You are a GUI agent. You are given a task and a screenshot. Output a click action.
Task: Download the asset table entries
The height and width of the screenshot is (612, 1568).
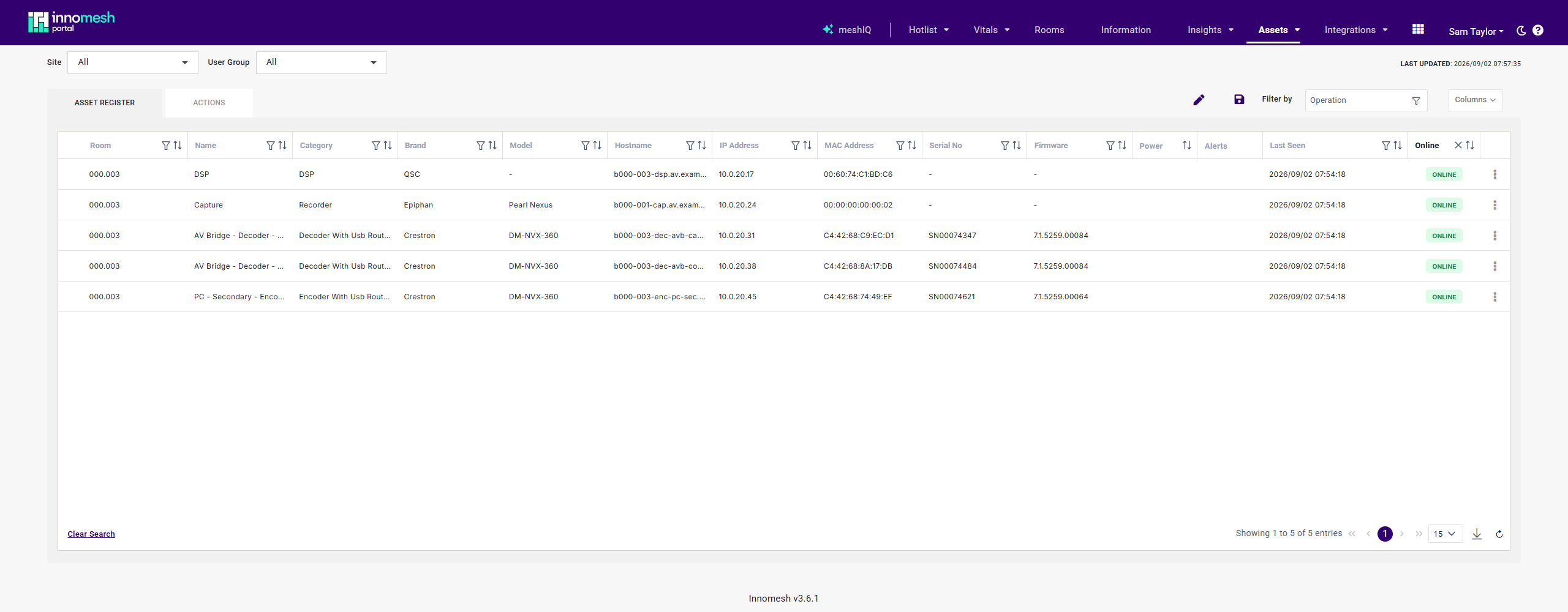tap(1477, 534)
